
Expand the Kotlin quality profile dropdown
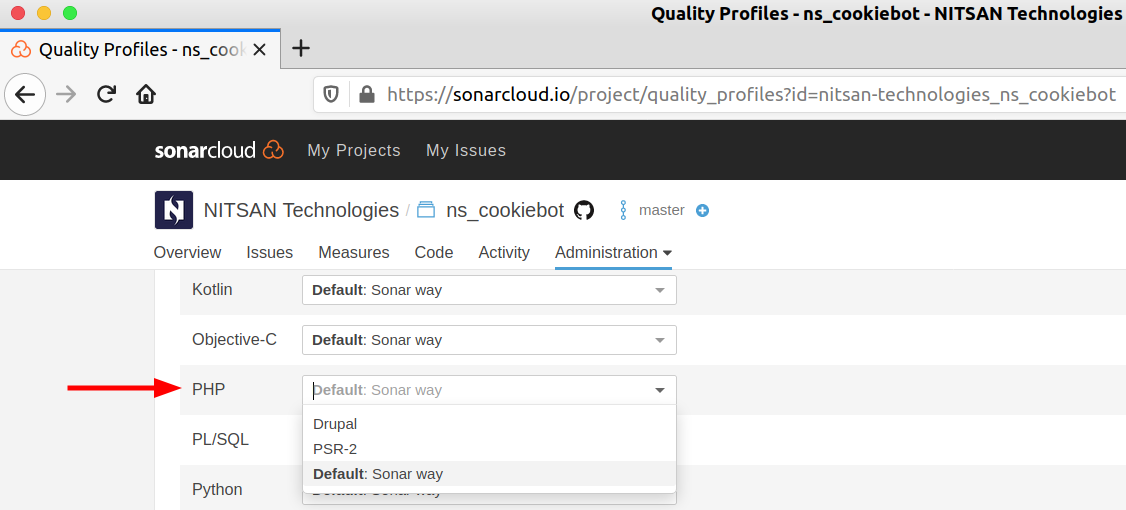489,290
